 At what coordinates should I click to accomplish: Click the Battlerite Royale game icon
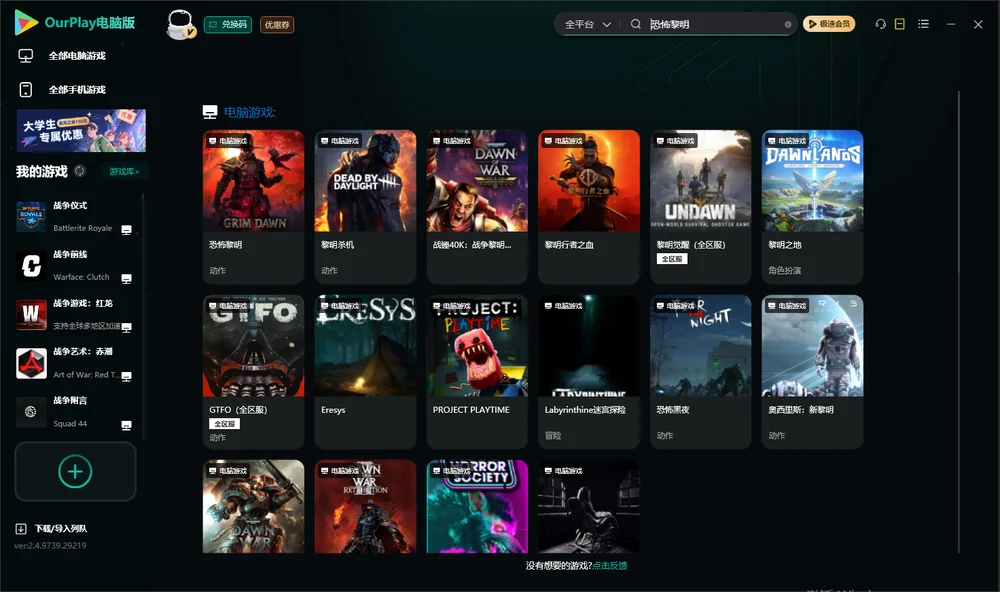31,217
